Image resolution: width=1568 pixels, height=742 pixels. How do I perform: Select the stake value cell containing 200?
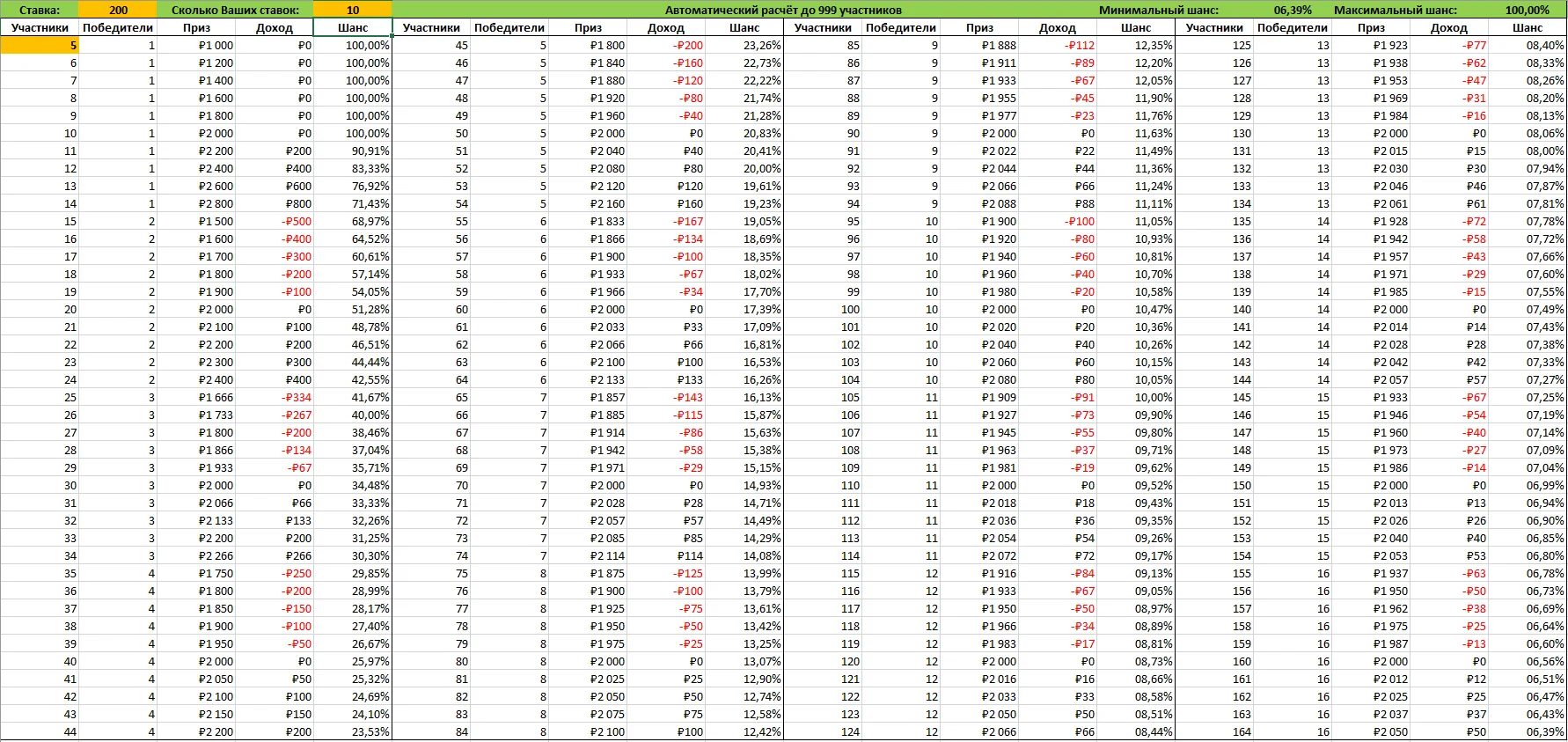(x=118, y=10)
